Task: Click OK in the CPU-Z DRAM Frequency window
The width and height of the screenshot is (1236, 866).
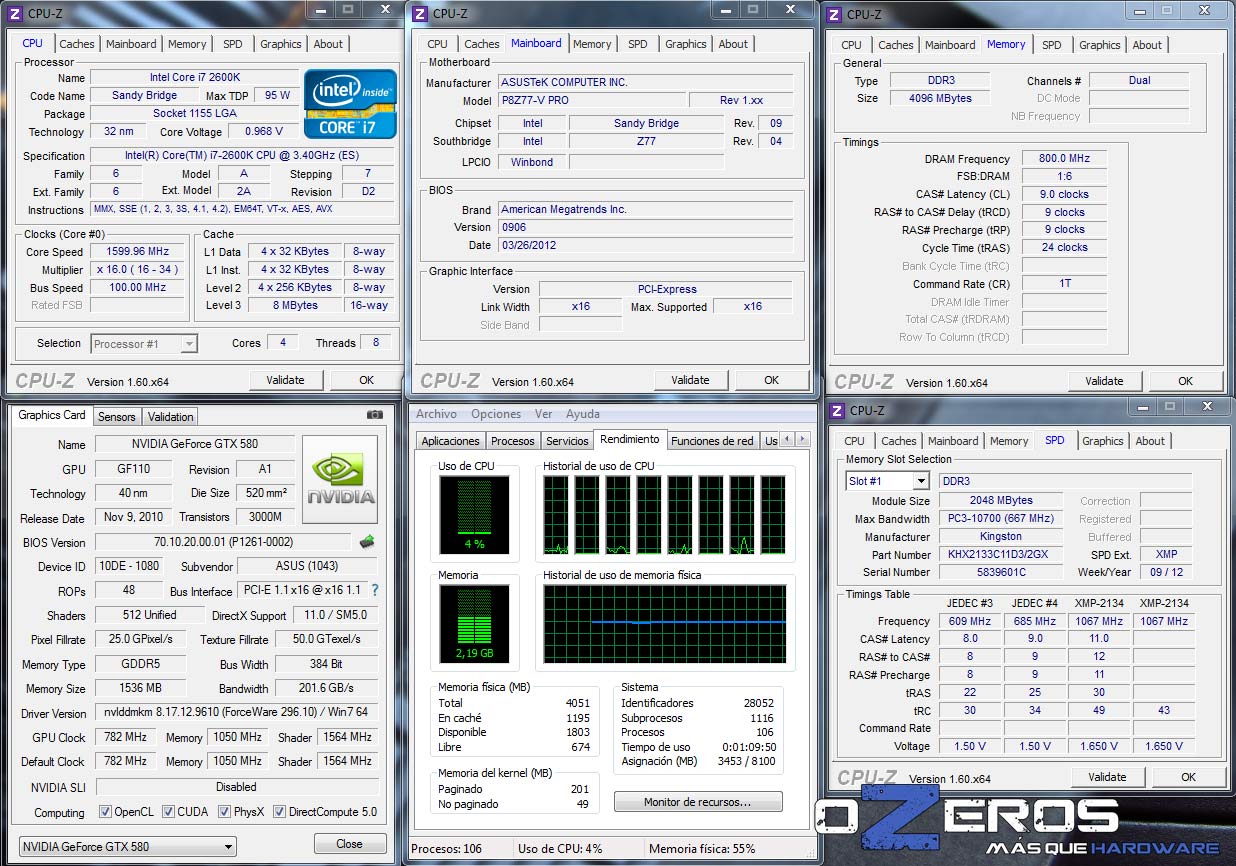Action: point(1185,381)
